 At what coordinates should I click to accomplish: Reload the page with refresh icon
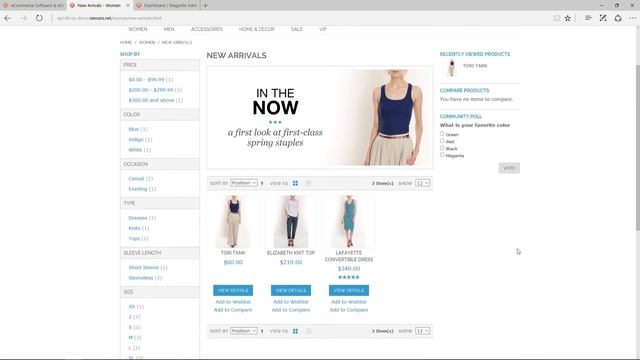click(39, 18)
